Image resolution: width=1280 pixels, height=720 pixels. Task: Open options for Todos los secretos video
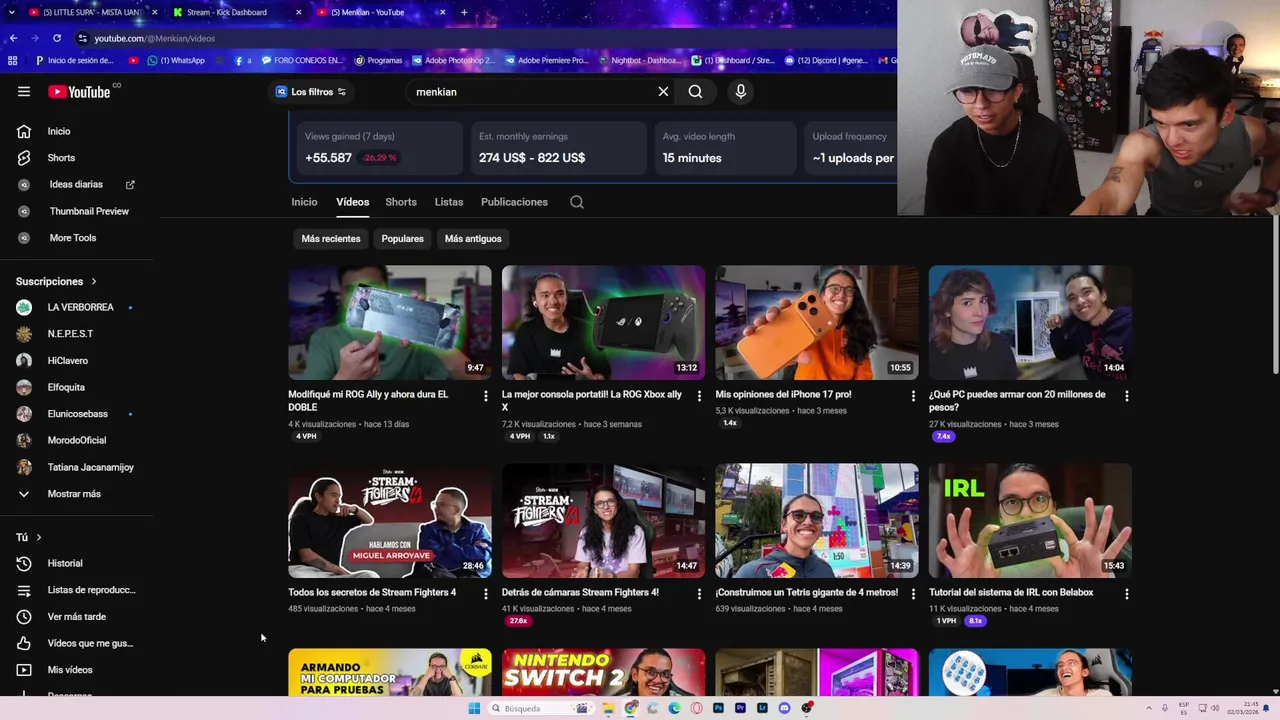coord(486,594)
